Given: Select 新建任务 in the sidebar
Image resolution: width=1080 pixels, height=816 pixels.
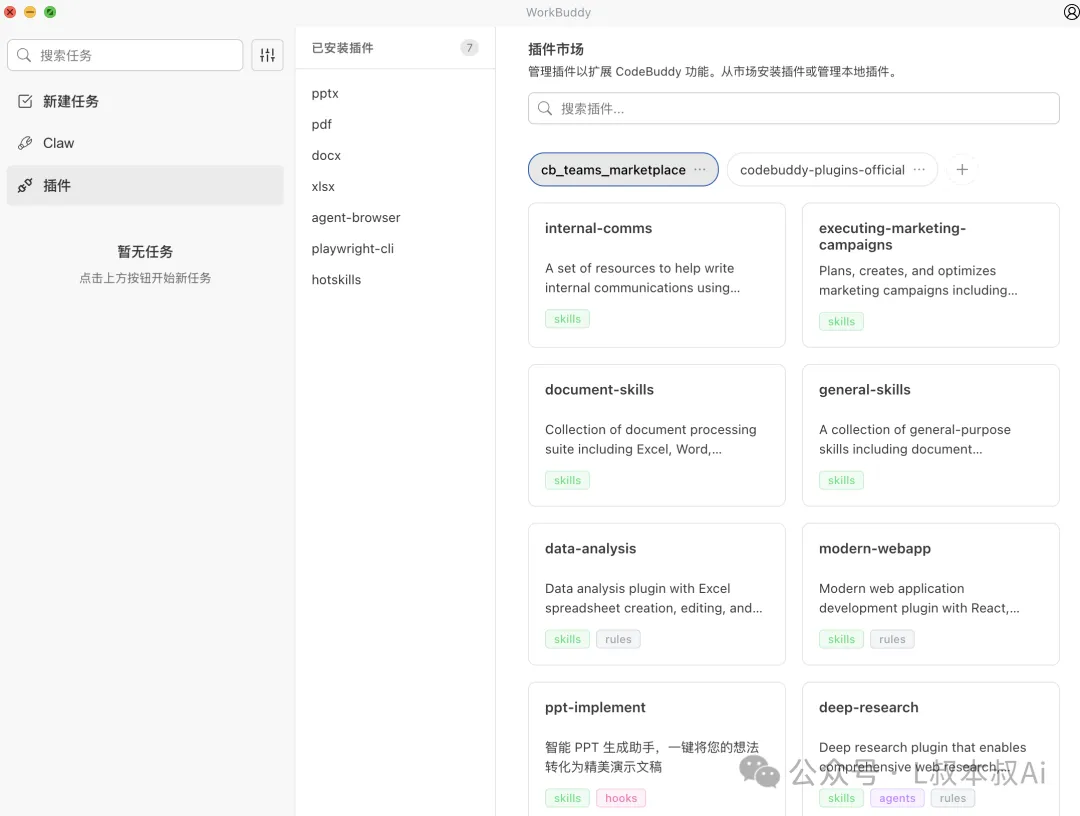Looking at the screenshot, I should tap(145, 101).
